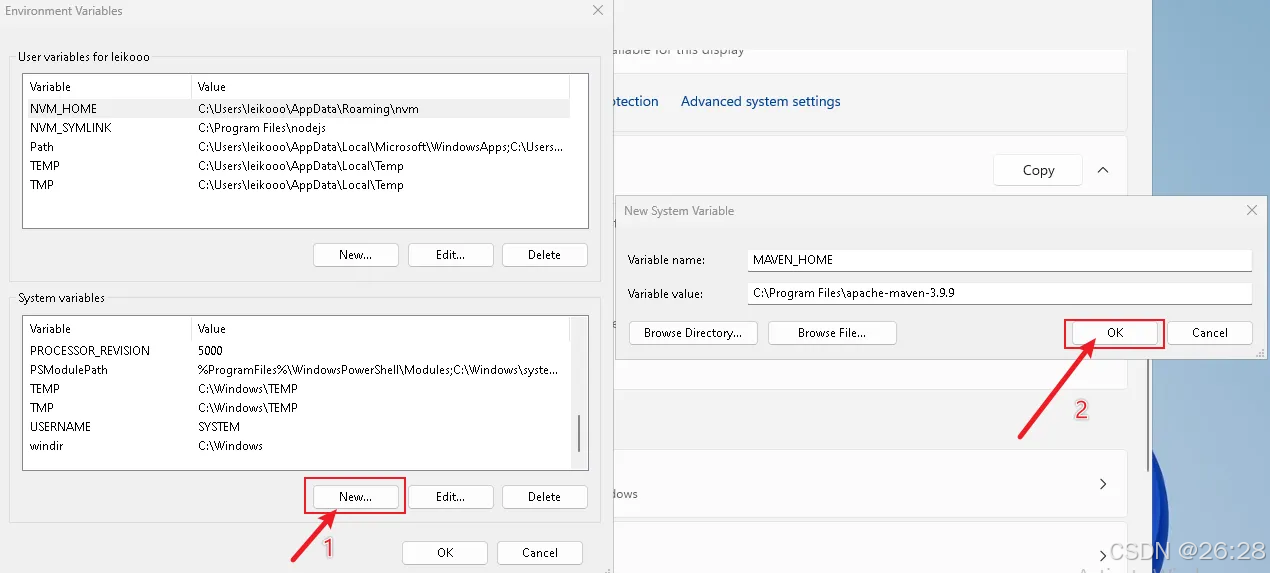Click Edit under System variables

[x=450, y=497]
